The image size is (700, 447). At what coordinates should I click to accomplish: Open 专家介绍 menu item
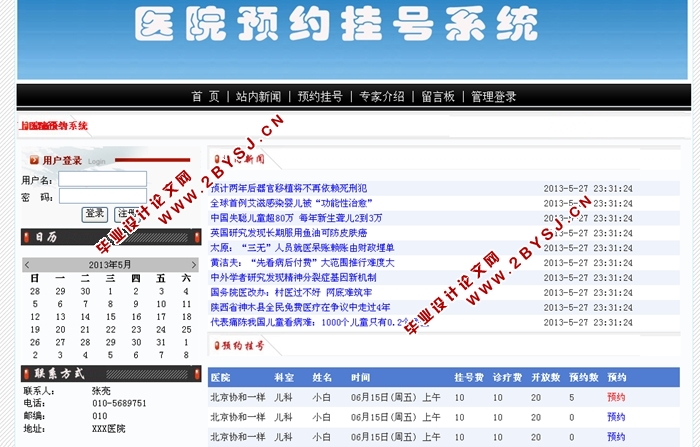pyautogui.click(x=382, y=96)
